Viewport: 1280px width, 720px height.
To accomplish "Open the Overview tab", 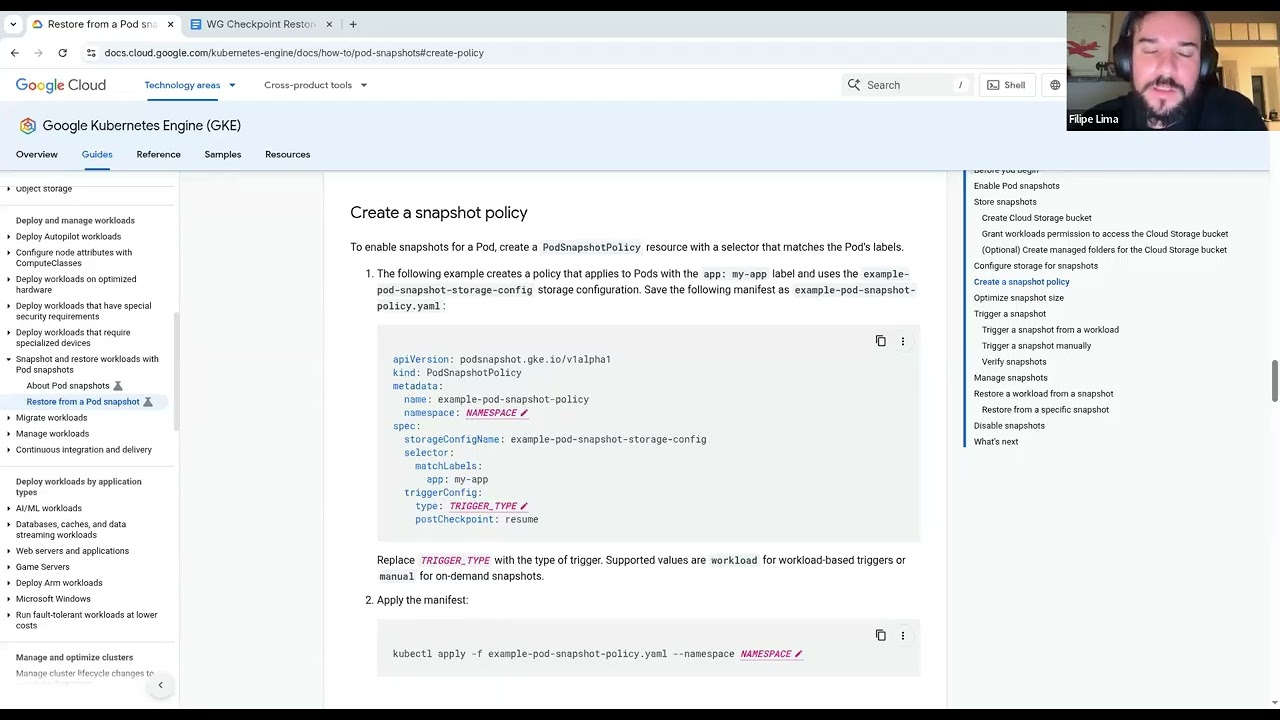I will tap(37, 155).
